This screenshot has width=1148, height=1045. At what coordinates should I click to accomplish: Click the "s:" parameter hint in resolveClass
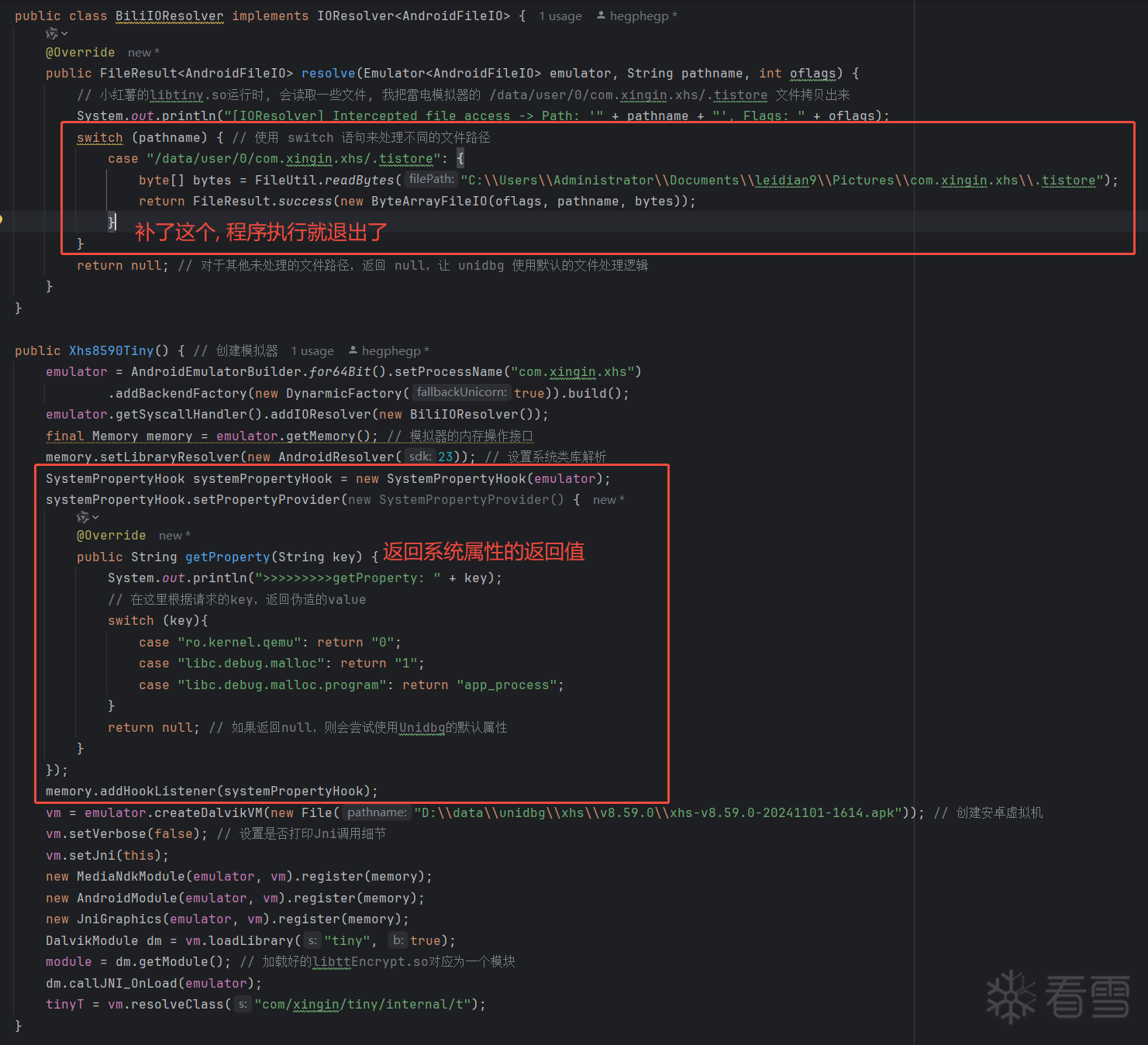click(243, 1004)
